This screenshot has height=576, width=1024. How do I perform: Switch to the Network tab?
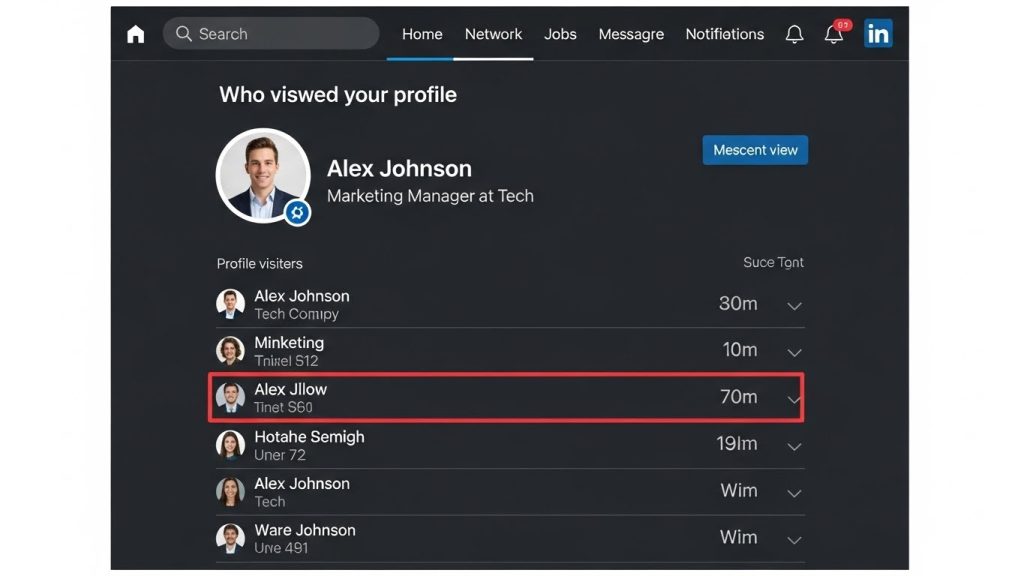point(493,34)
